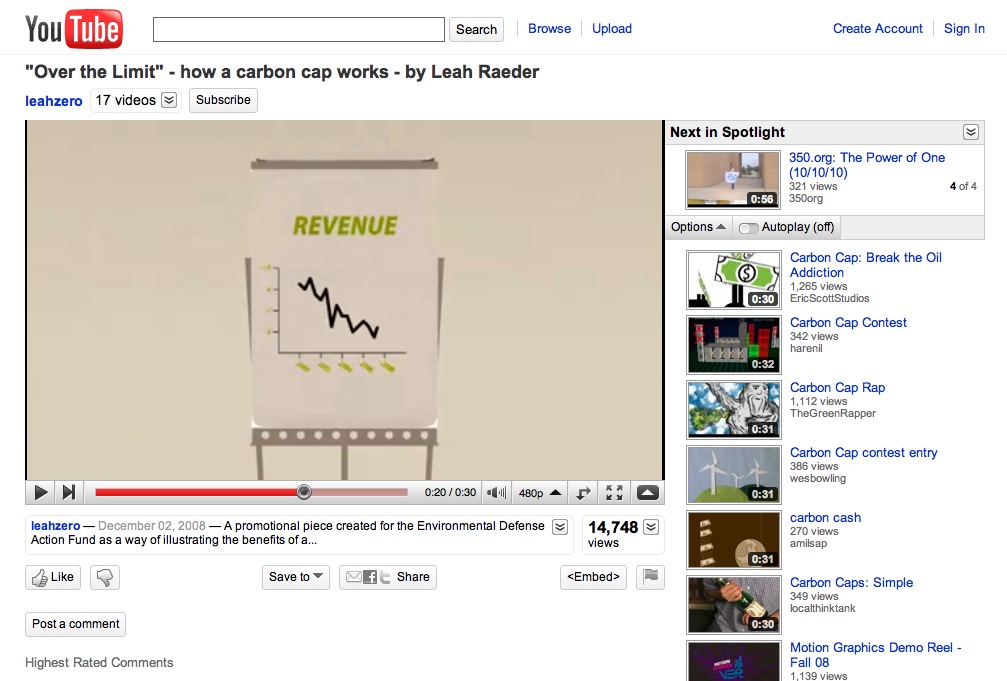Click the main video frame

pos(344,300)
